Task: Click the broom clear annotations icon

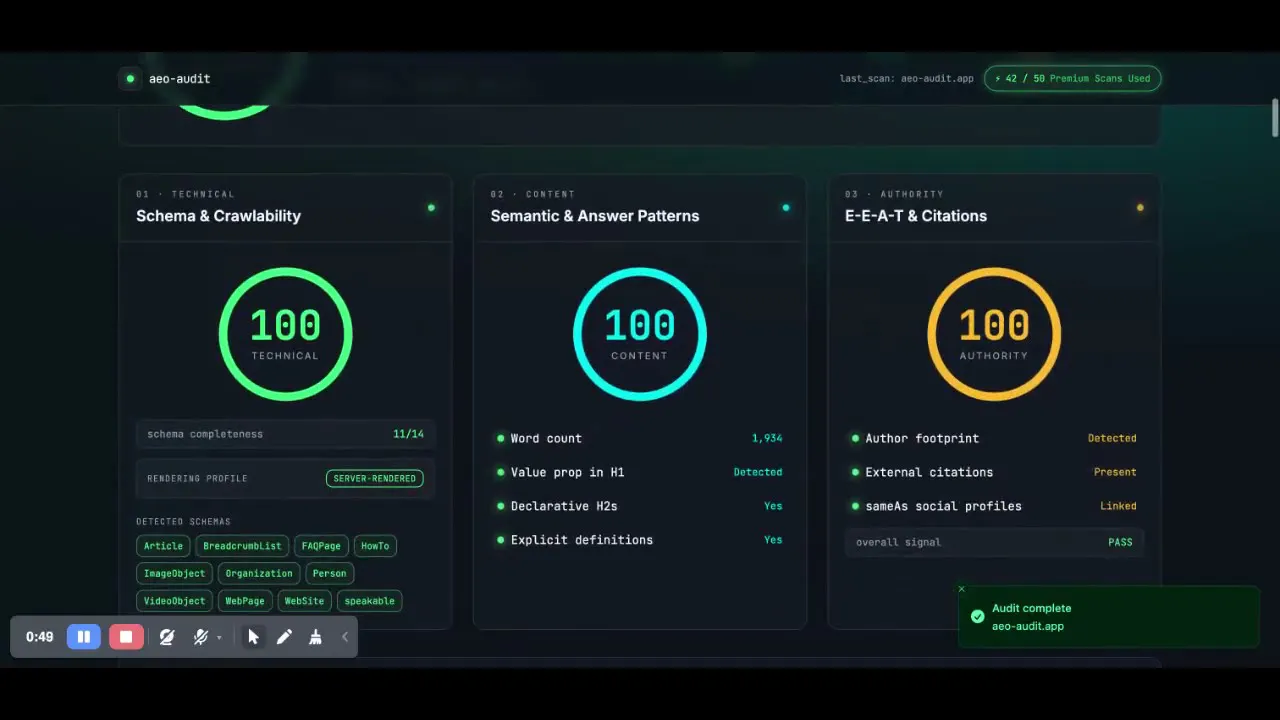Action: (316, 637)
